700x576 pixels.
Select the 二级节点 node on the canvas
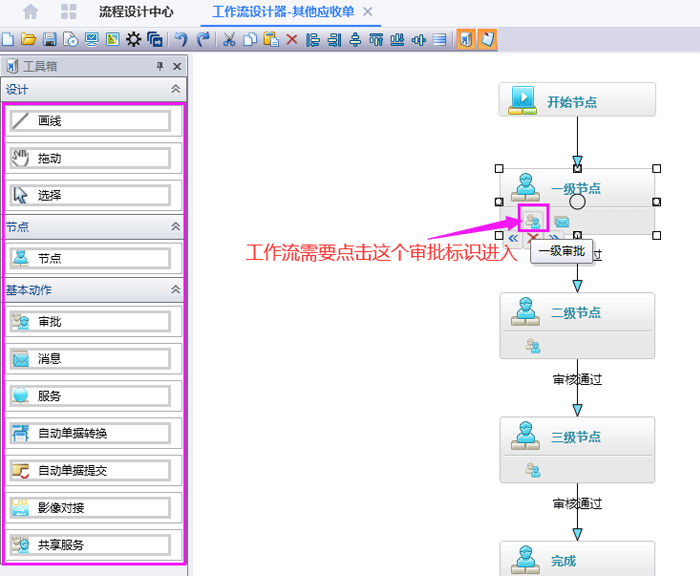pyautogui.click(x=577, y=313)
